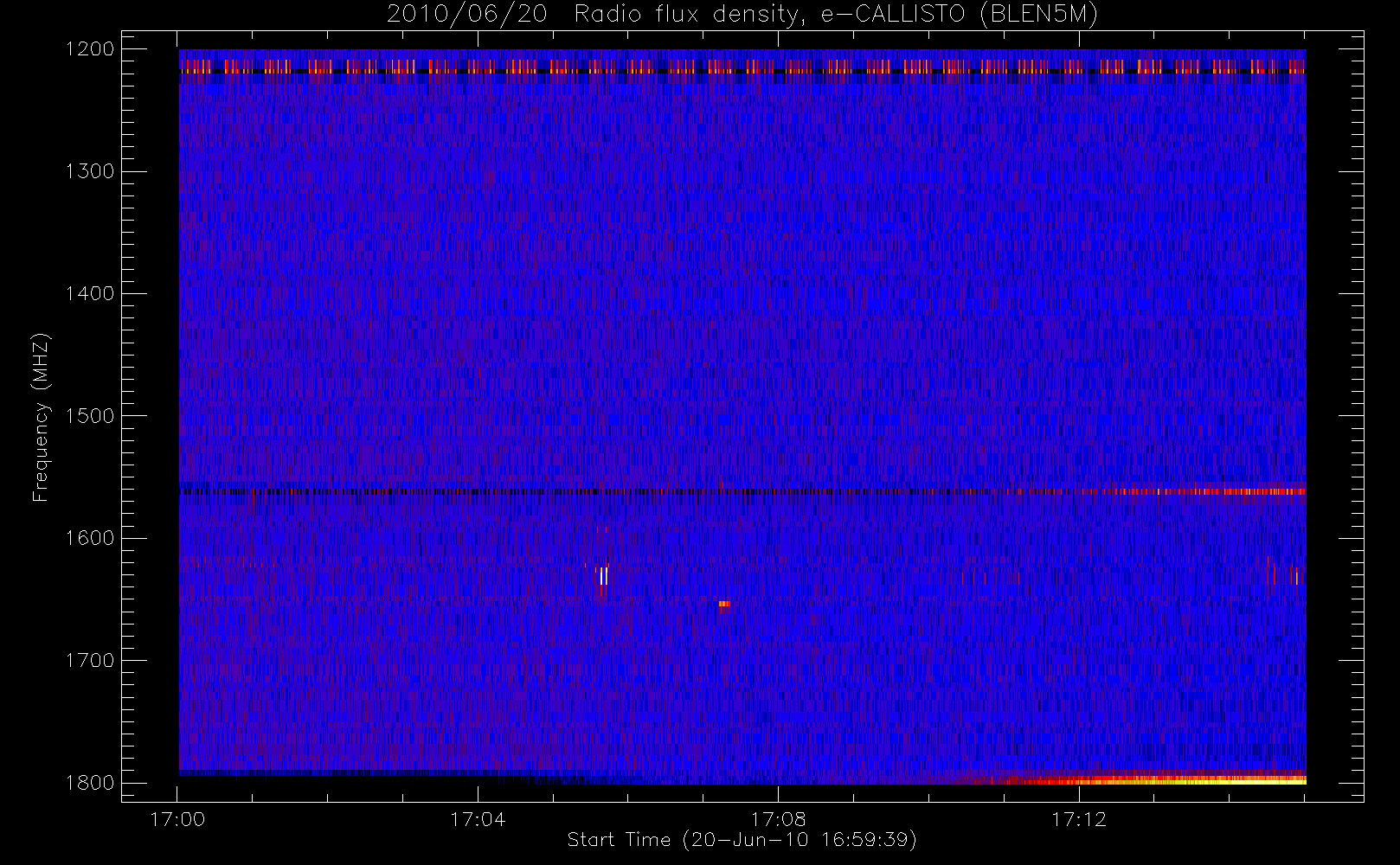Click the 'Start Time (20-Jun-10 16:59:39)' label
The image size is (1400, 865).
click(x=742, y=840)
